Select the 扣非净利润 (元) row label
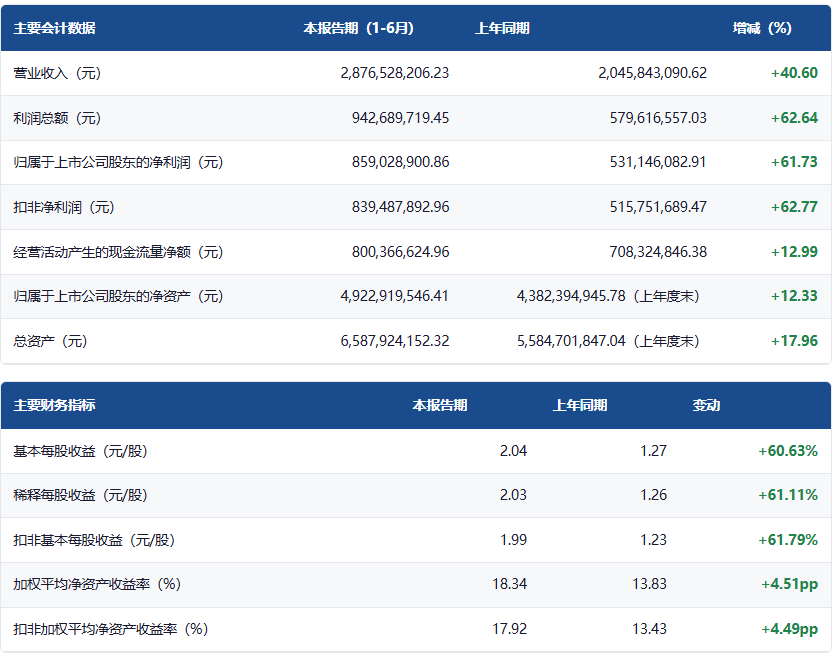This screenshot has height=656, width=836. [64, 207]
